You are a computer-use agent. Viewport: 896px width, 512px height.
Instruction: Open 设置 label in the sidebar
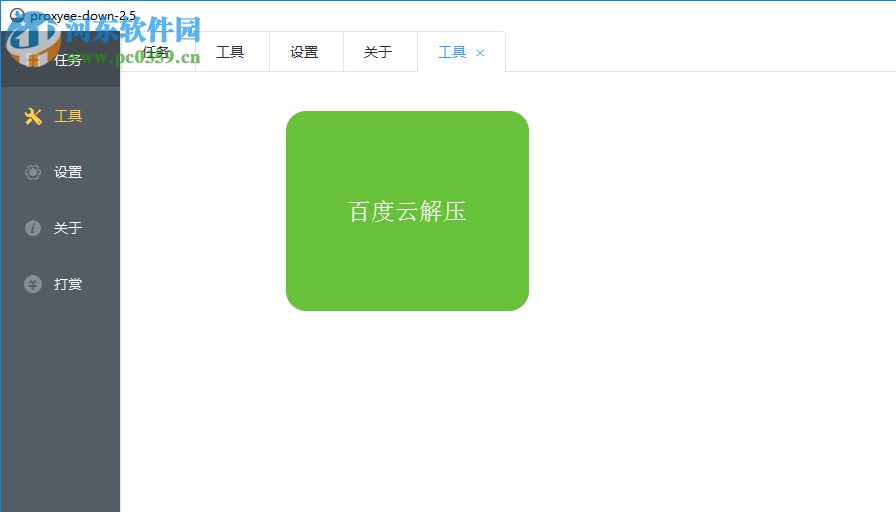pos(68,172)
